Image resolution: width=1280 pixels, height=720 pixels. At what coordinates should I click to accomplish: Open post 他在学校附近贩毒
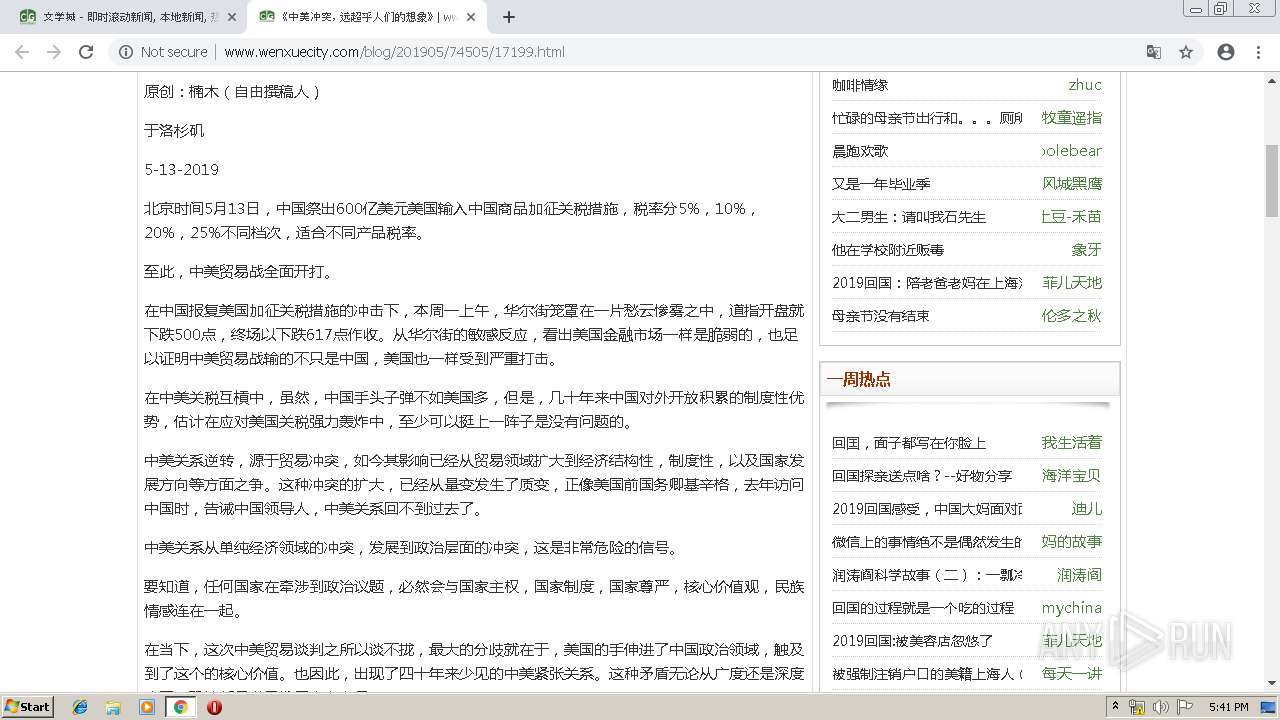point(888,250)
